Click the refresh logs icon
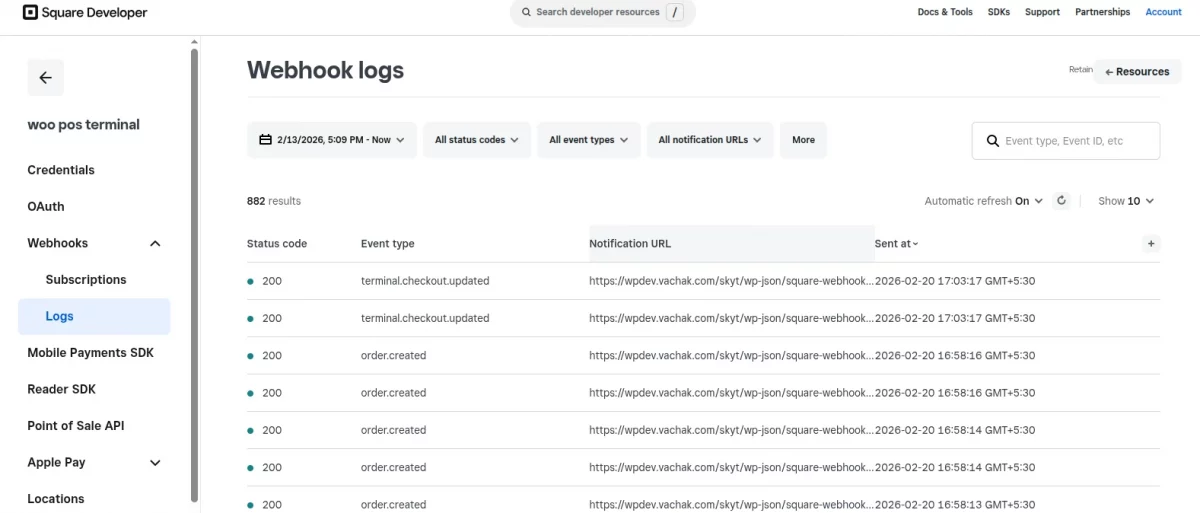The image size is (1200, 513). coord(1062,201)
